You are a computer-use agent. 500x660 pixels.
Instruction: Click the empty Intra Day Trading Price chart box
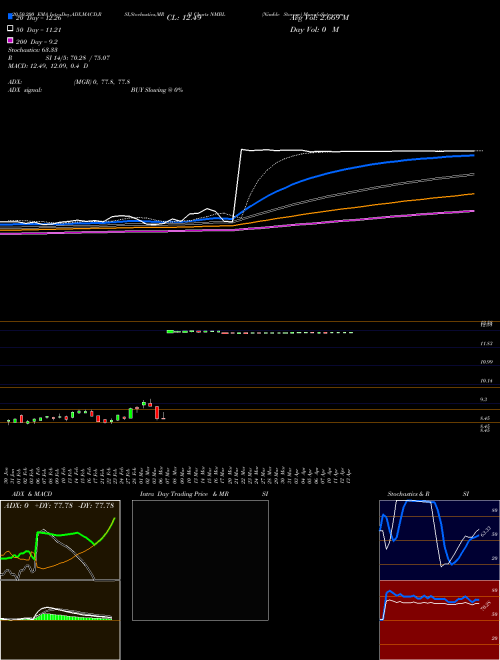tap(200, 560)
